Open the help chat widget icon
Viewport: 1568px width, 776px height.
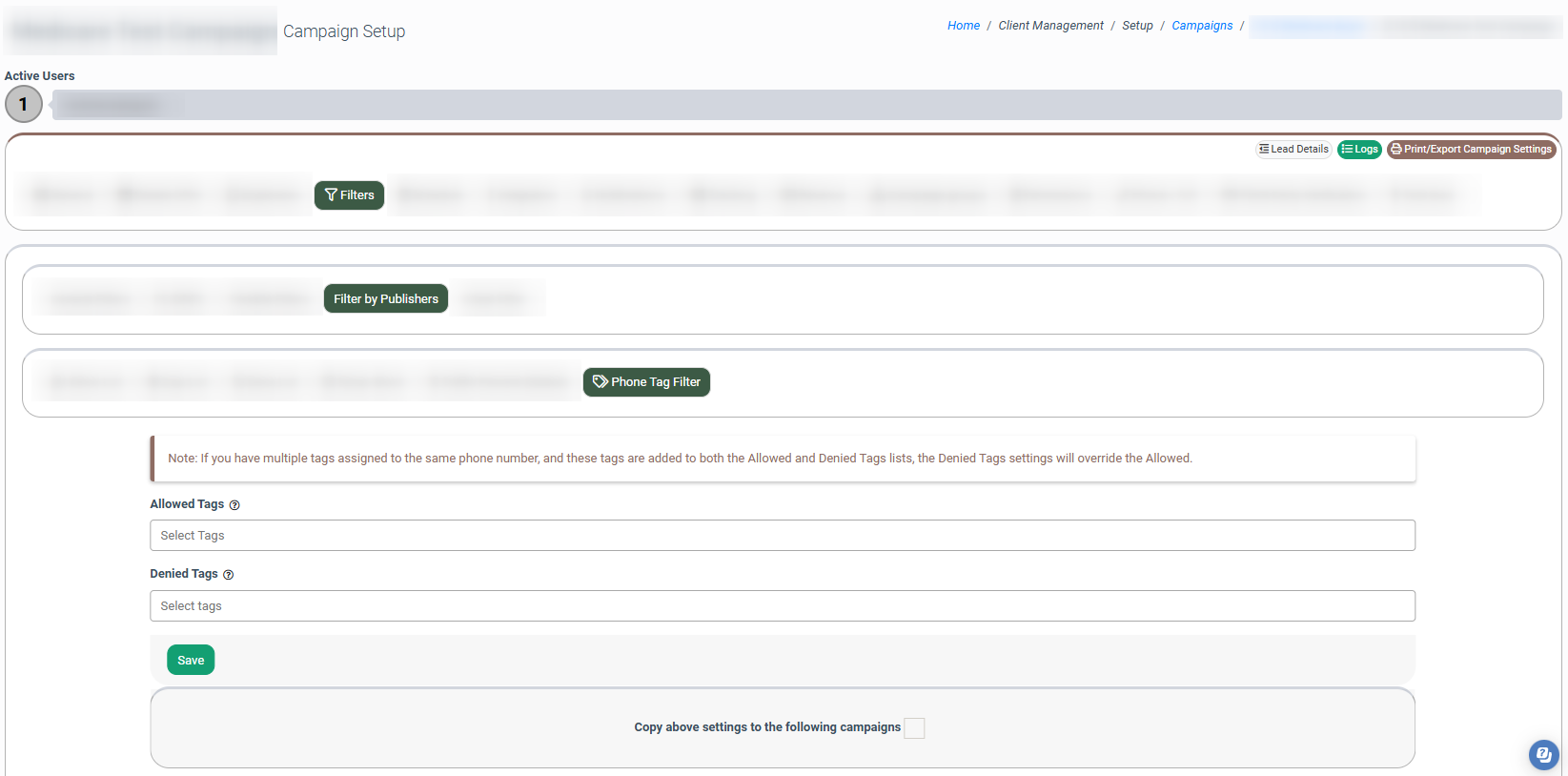click(x=1543, y=755)
